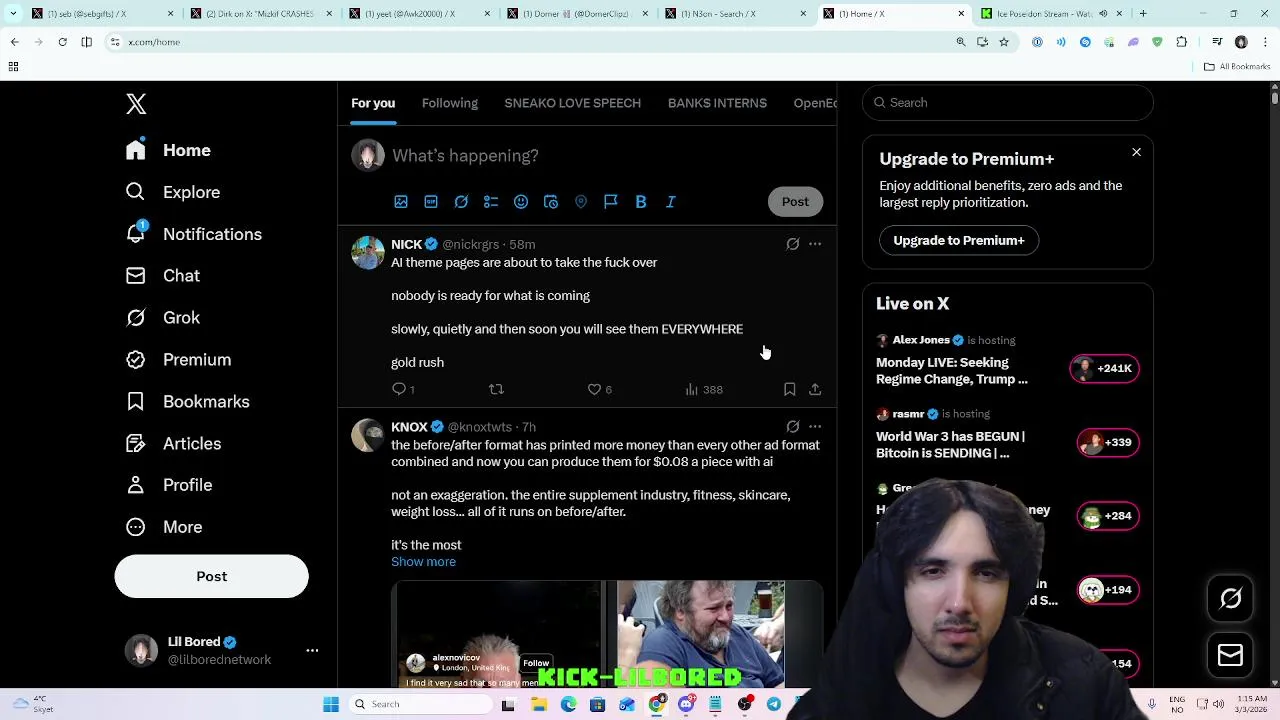
Task: Open Profile in the sidebar
Action: point(169,485)
